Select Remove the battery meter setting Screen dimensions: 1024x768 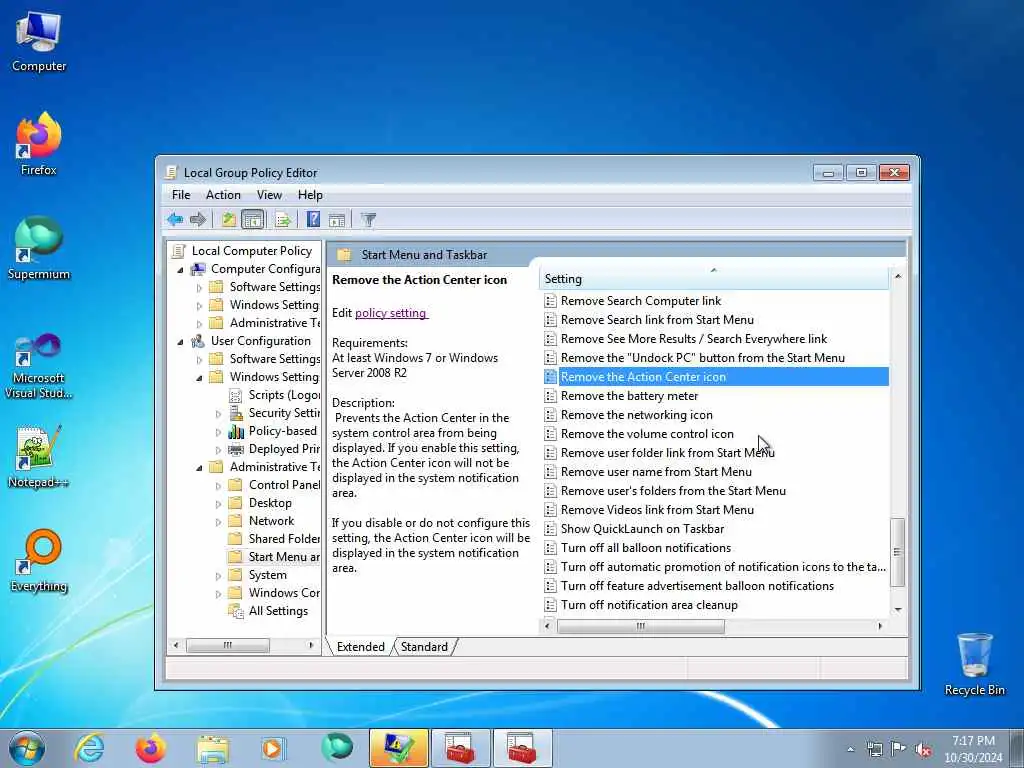coord(629,396)
